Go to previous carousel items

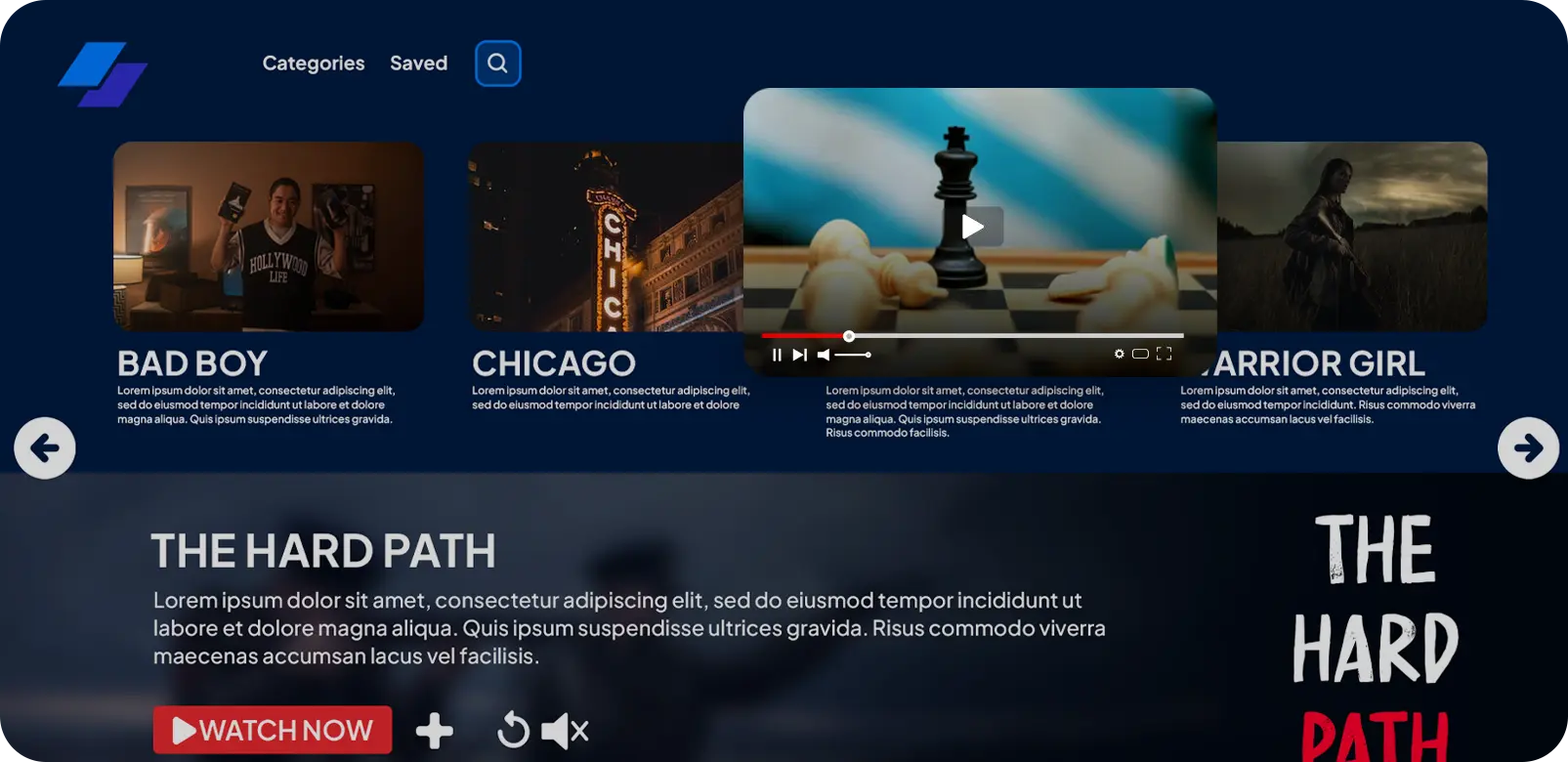coord(45,448)
